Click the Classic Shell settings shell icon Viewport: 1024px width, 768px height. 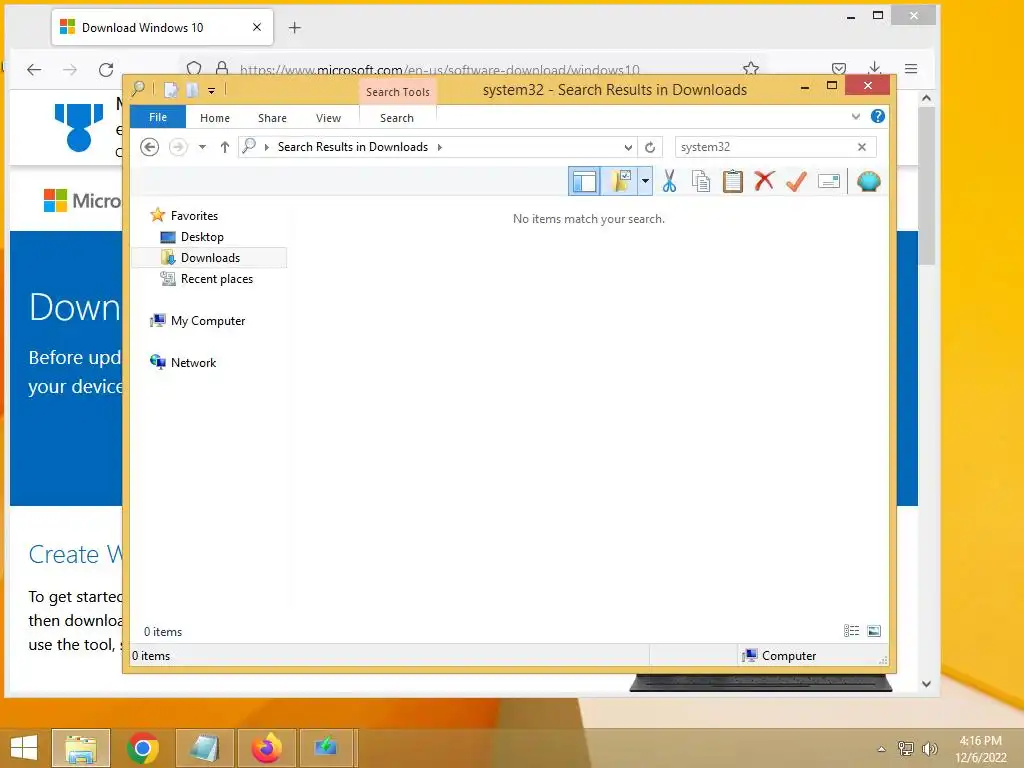[869, 181]
